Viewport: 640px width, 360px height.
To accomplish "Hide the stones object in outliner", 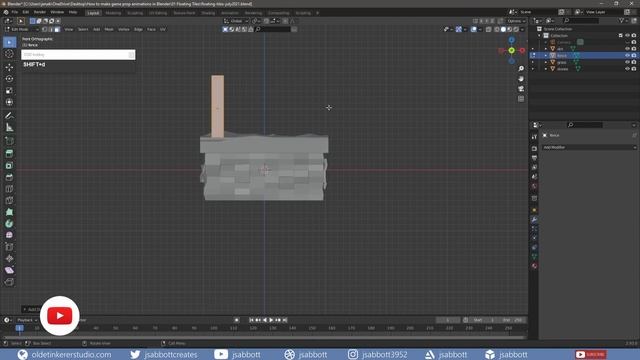I will [627, 69].
